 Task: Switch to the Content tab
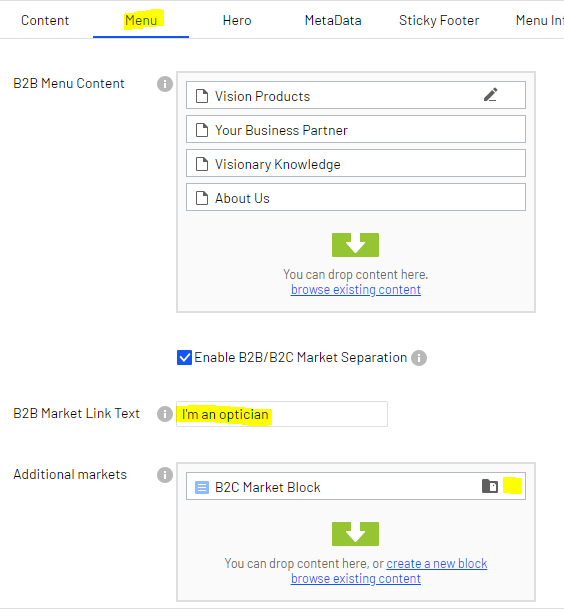pos(45,20)
